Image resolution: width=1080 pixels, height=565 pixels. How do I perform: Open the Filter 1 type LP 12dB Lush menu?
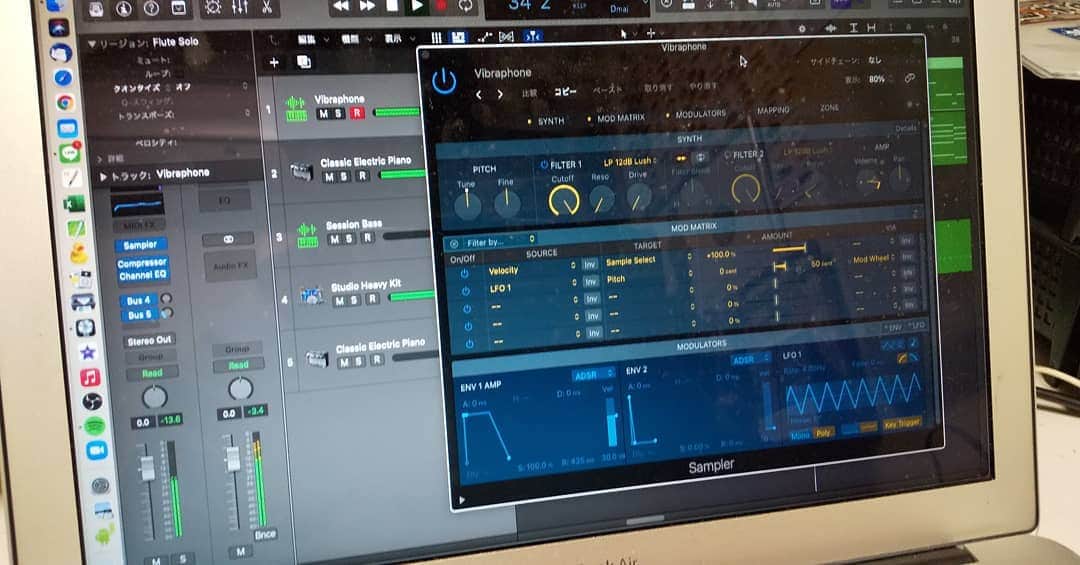630,162
